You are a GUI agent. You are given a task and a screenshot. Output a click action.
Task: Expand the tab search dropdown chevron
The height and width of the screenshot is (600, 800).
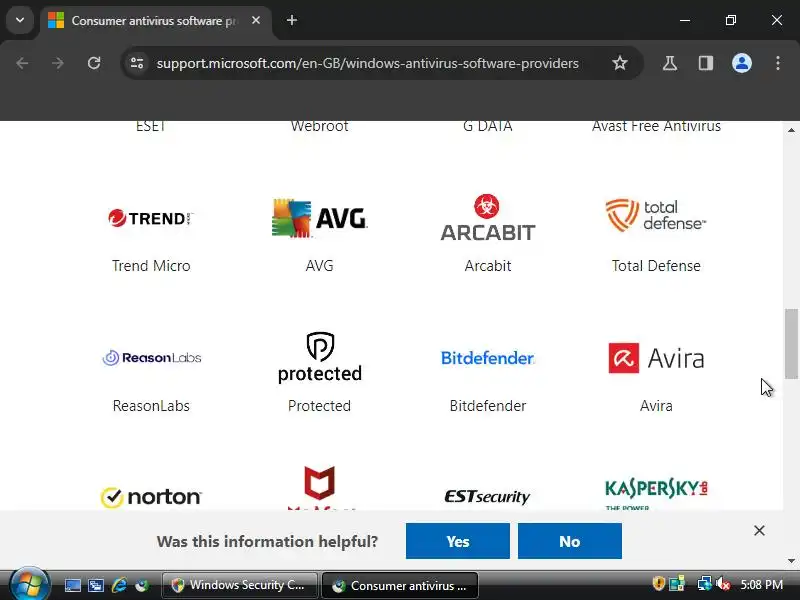pos(20,20)
